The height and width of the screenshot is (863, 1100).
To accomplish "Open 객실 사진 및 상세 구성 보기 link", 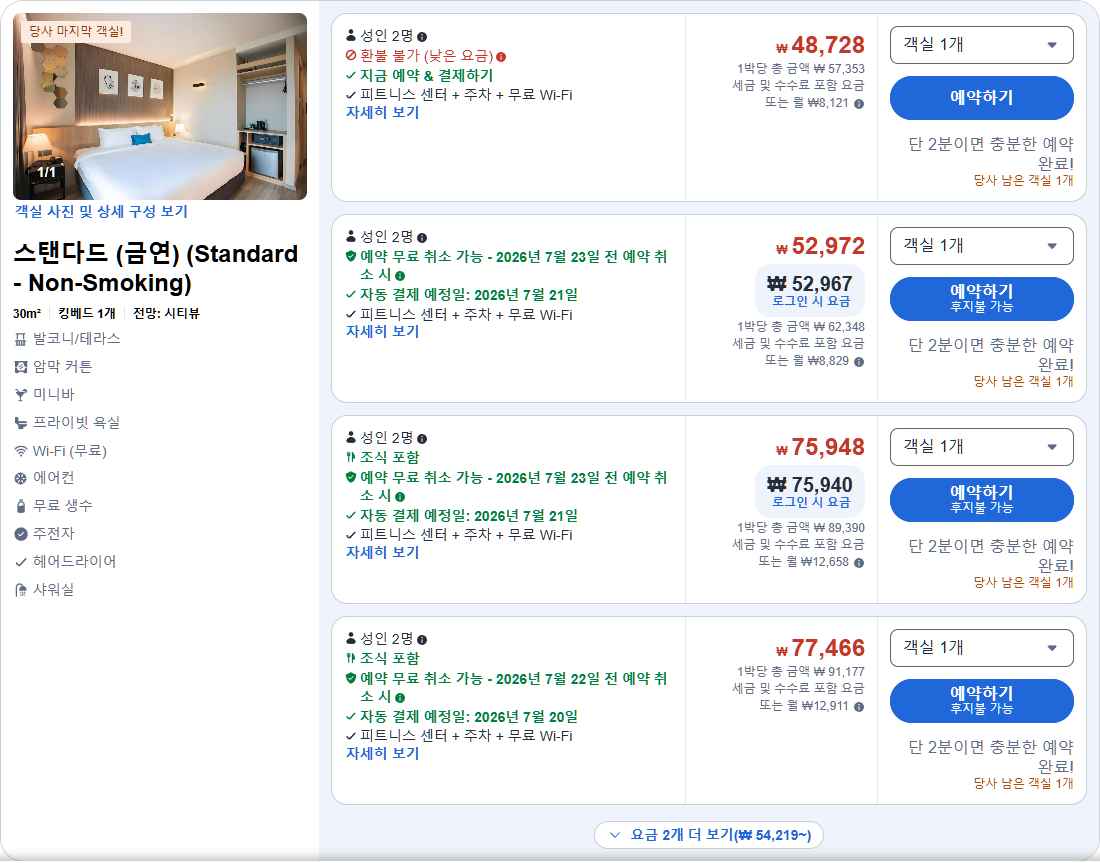I will point(101,211).
